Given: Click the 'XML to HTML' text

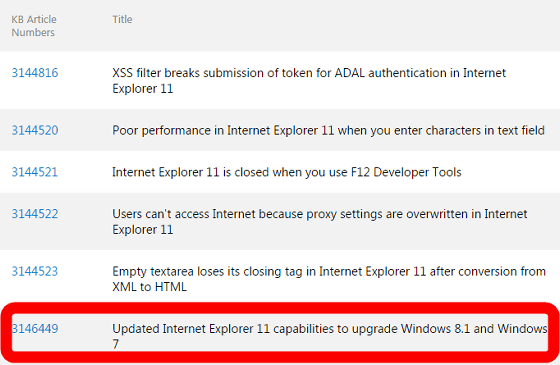Looking at the screenshot, I should 149,287.
